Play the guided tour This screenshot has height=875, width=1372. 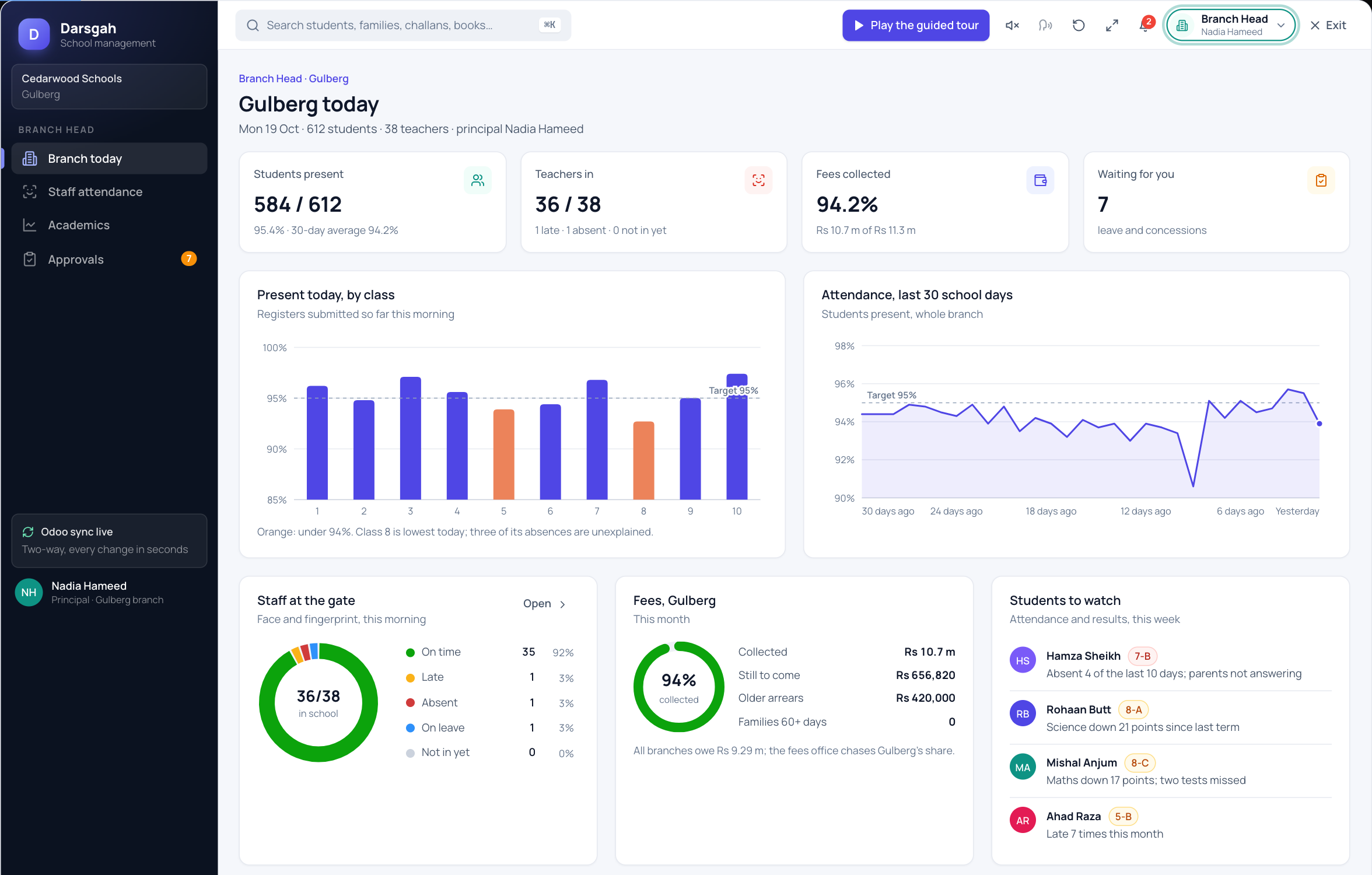916,25
